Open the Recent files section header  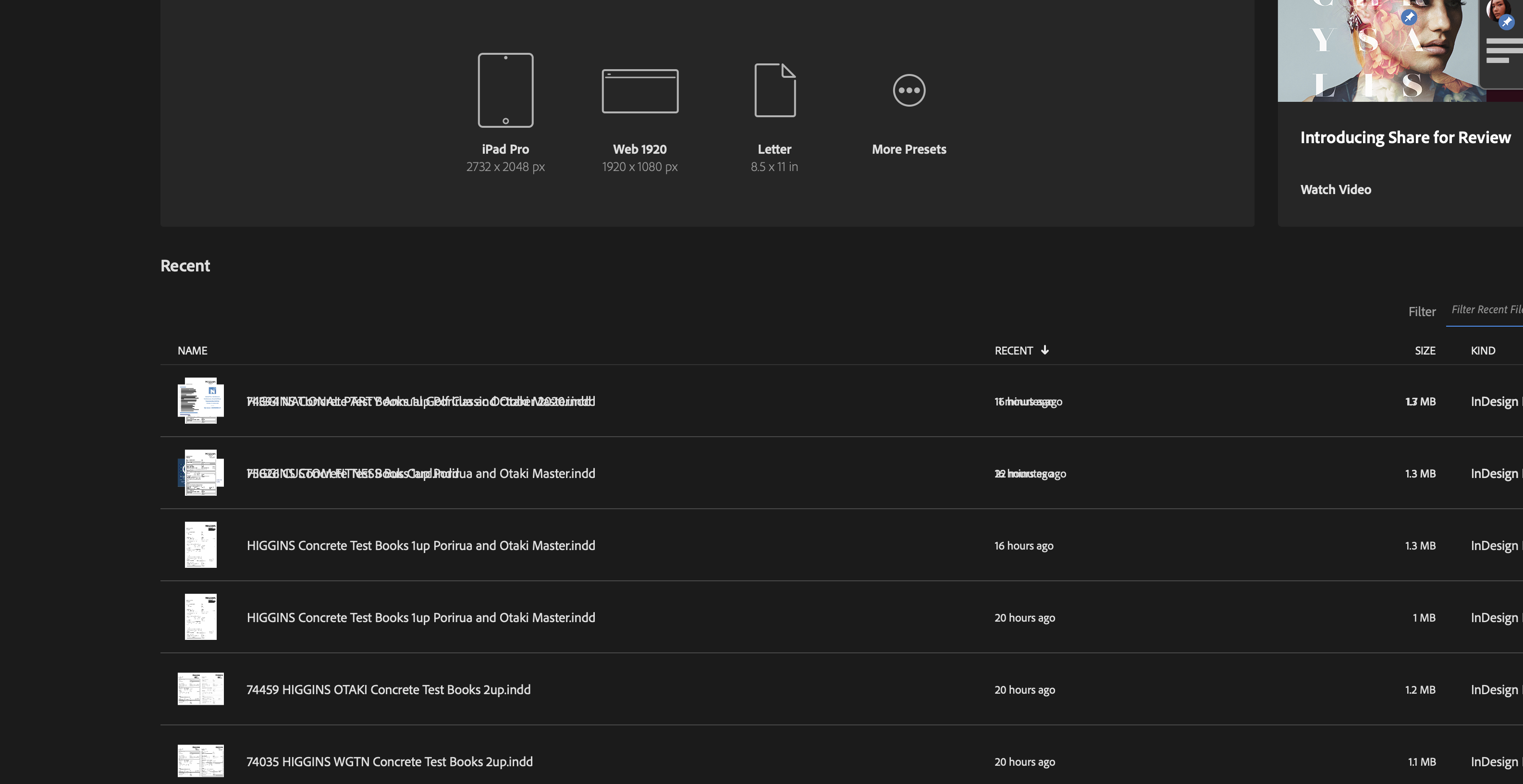point(185,265)
